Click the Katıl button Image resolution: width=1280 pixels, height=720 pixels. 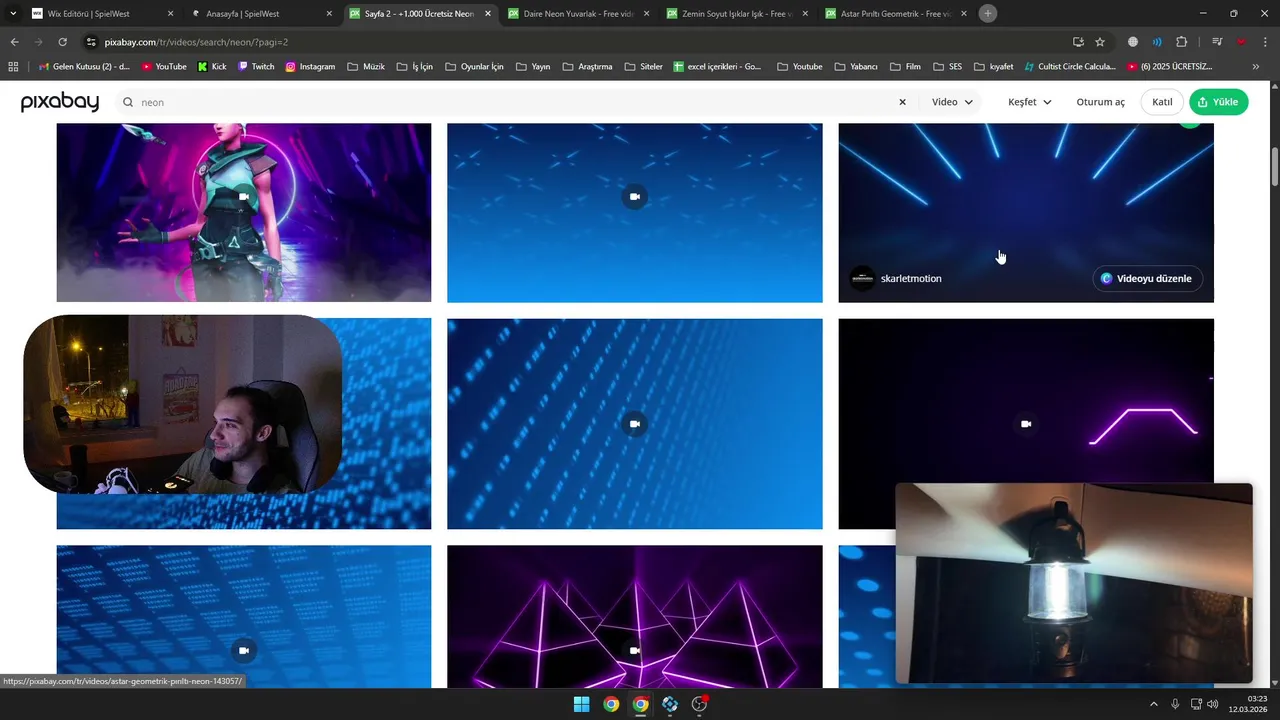[x=1162, y=102]
